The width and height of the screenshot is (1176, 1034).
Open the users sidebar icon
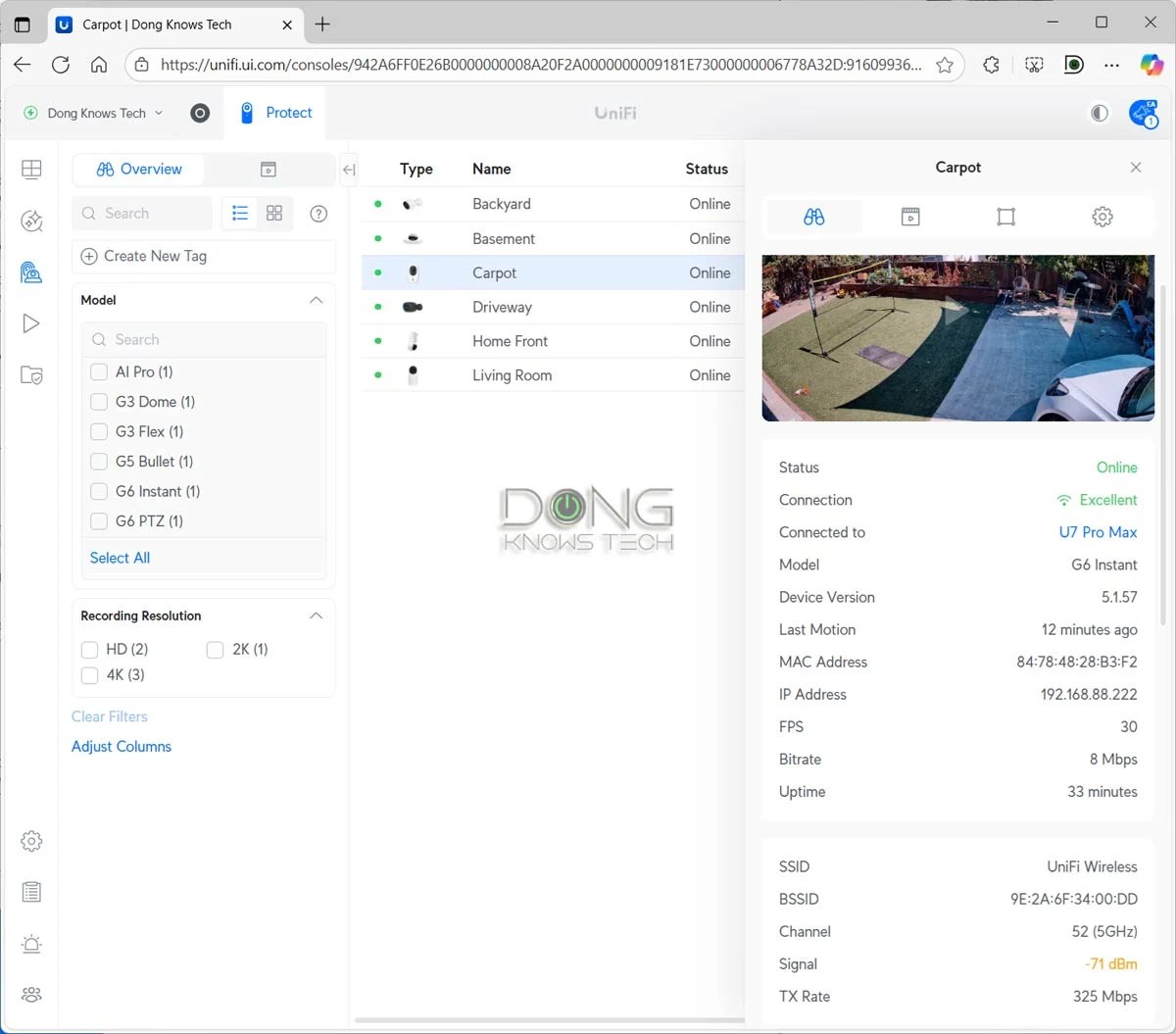(31, 995)
